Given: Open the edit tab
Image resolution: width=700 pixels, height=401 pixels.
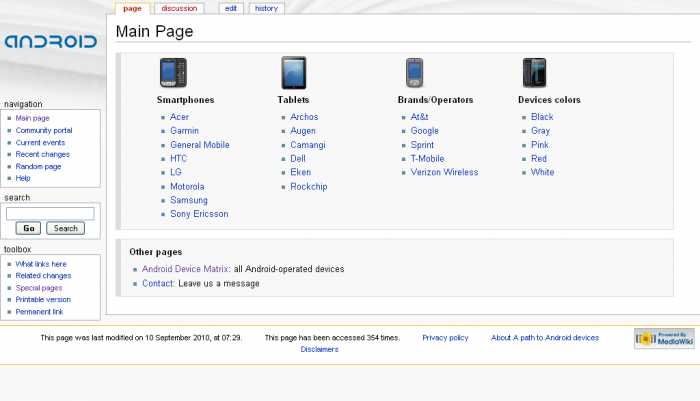Looking at the screenshot, I should 231,8.
